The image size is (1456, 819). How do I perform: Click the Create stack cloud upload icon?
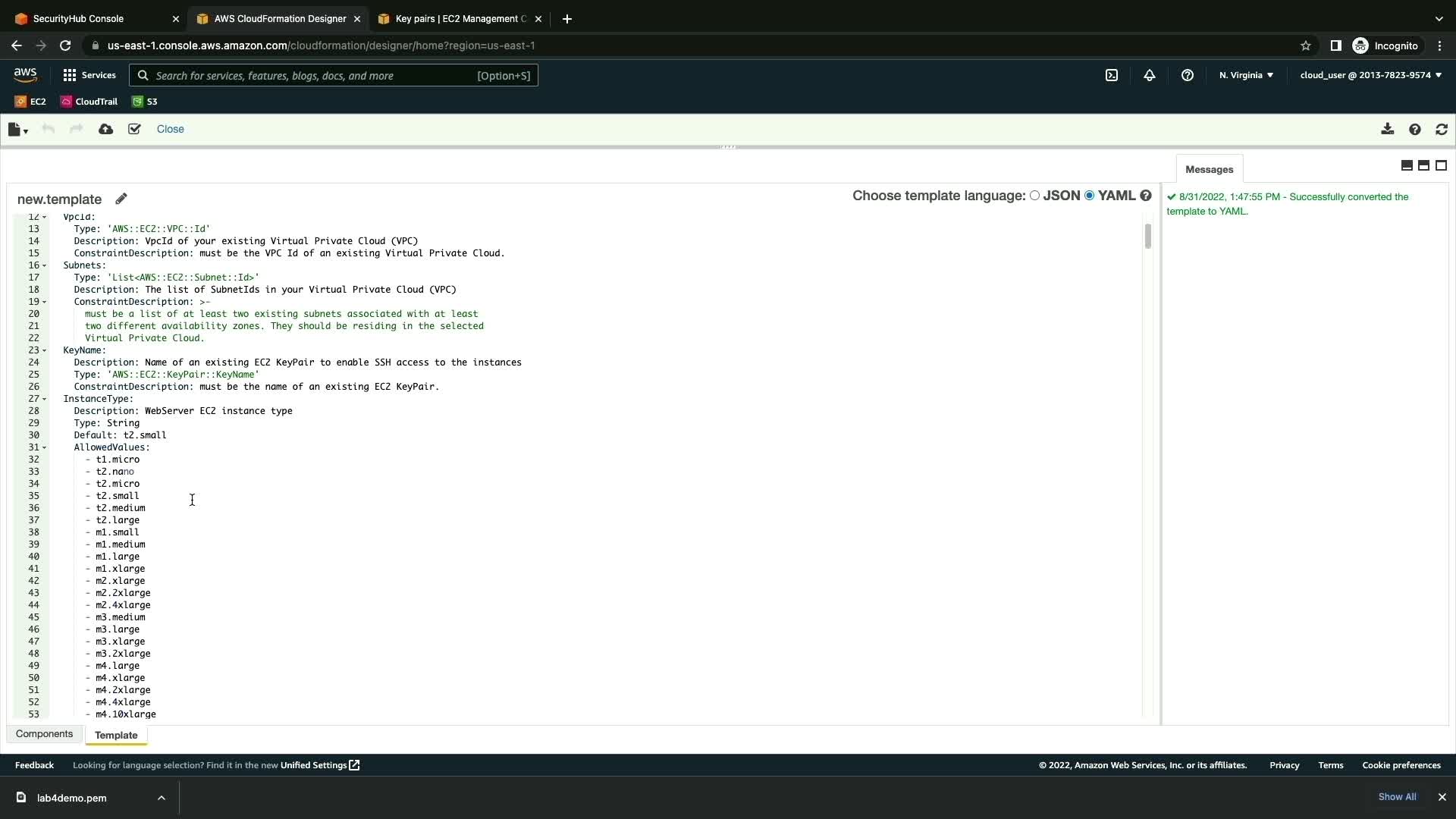pyautogui.click(x=106, y=129)
